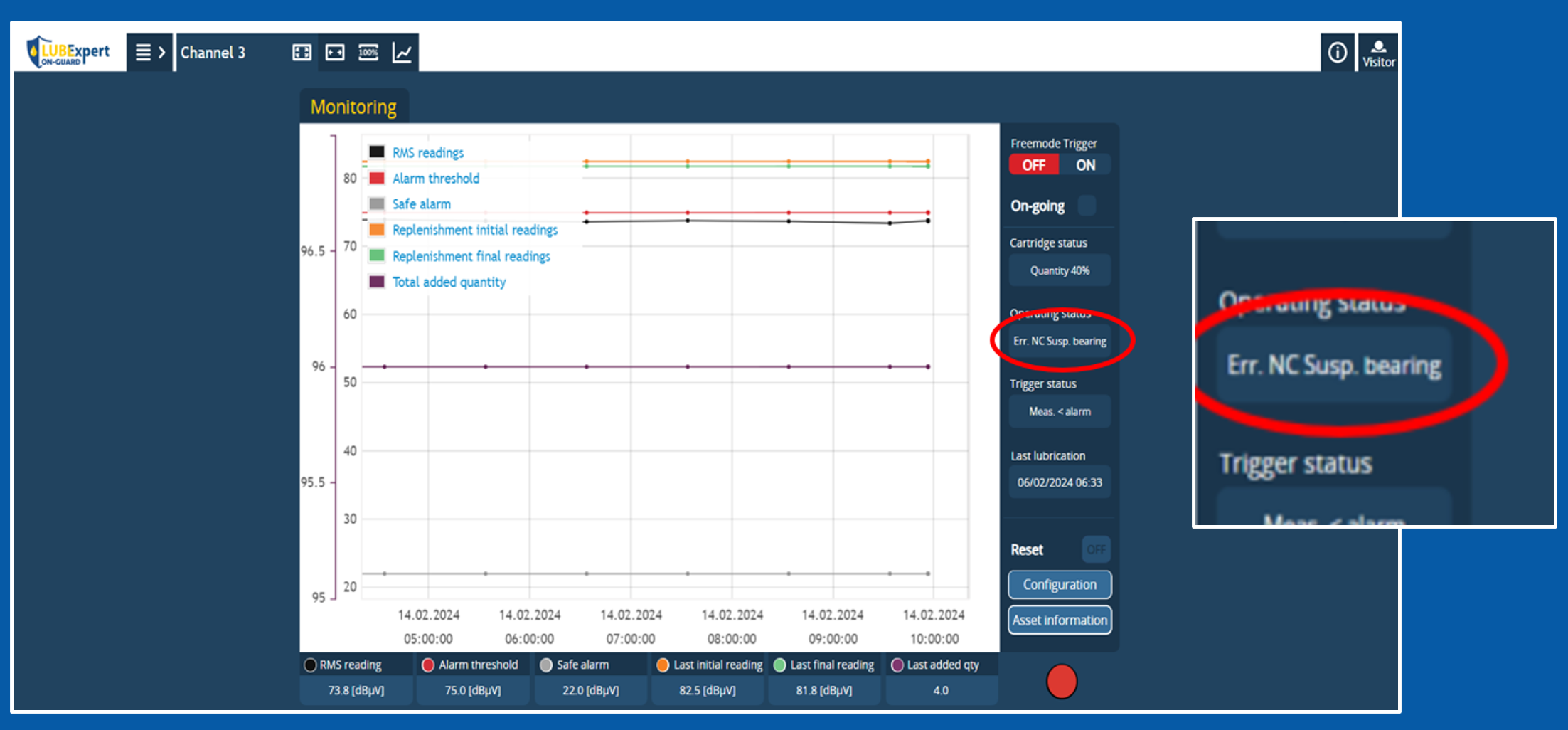
Task: Click the LUBExpert On-Guard logo
Action: point(68,52)
